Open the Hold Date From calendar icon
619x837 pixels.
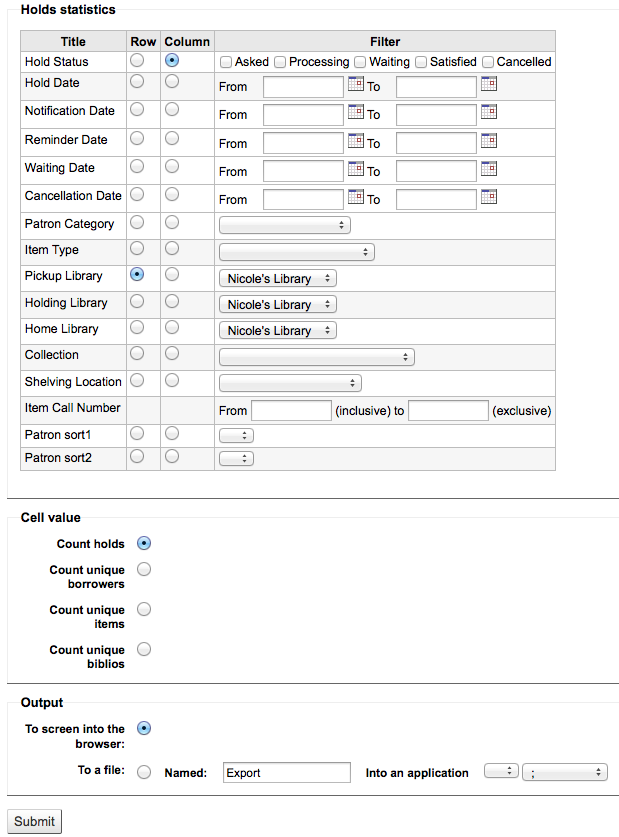tap(355, 84)
